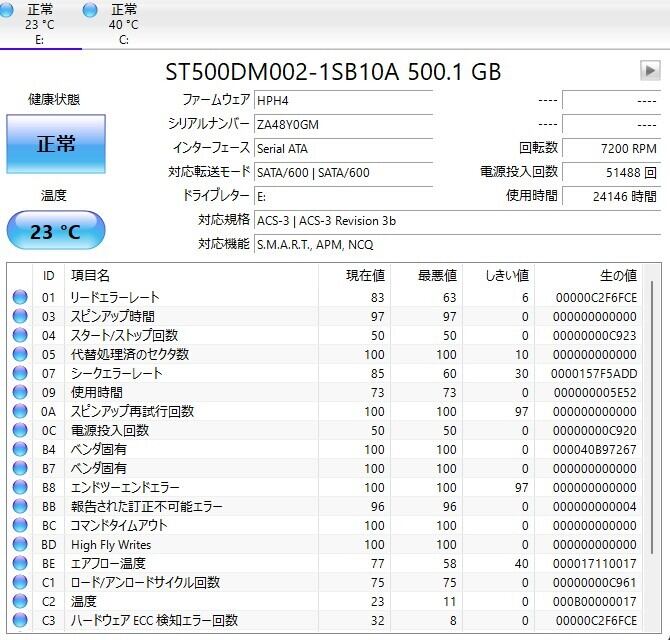Click status icon for エンドツーエンドエラー row
The width and height of the screenshot is (670, 640).
[x=20, y=487]
